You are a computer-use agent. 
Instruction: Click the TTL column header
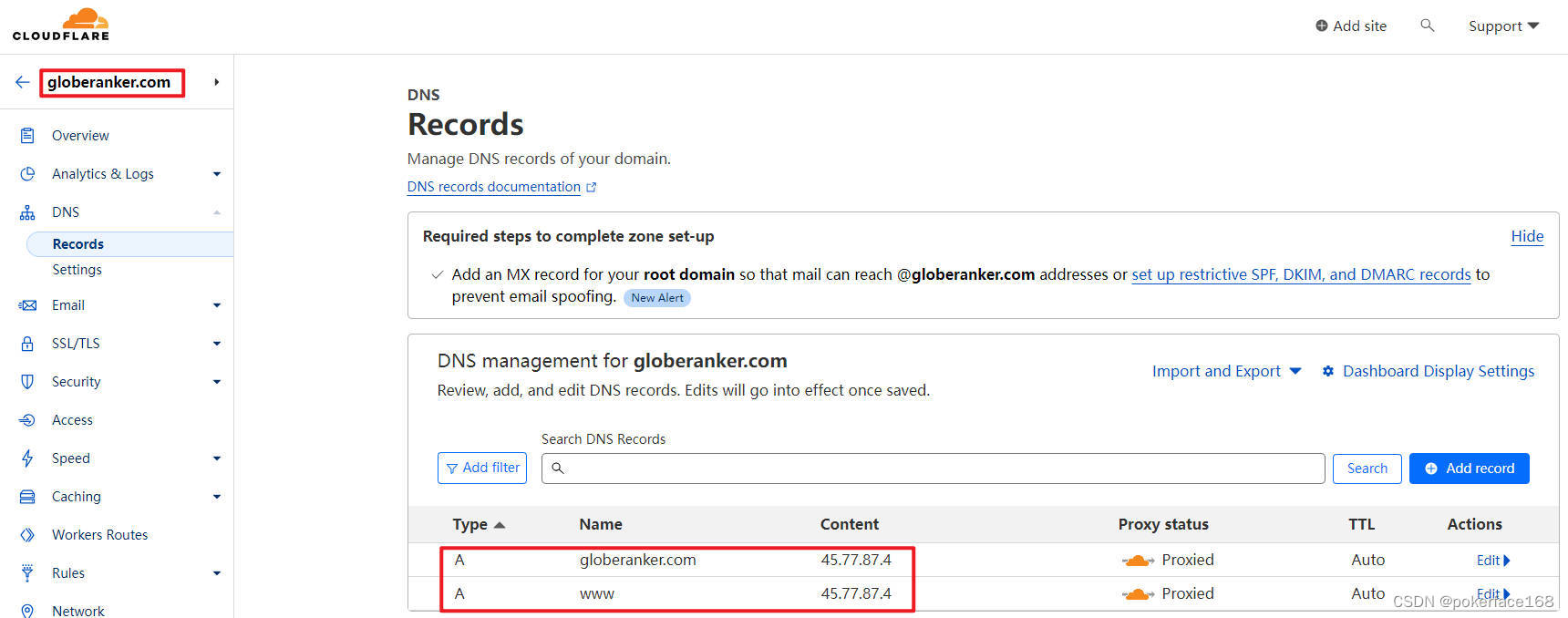(x=1362, y=524)
